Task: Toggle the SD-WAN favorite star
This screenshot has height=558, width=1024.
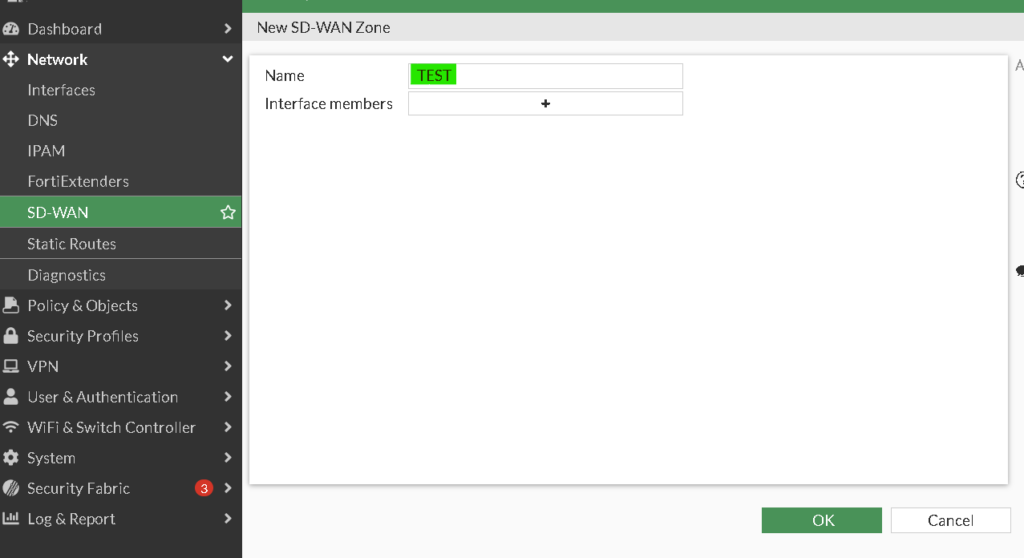Action: coord(228,213)
